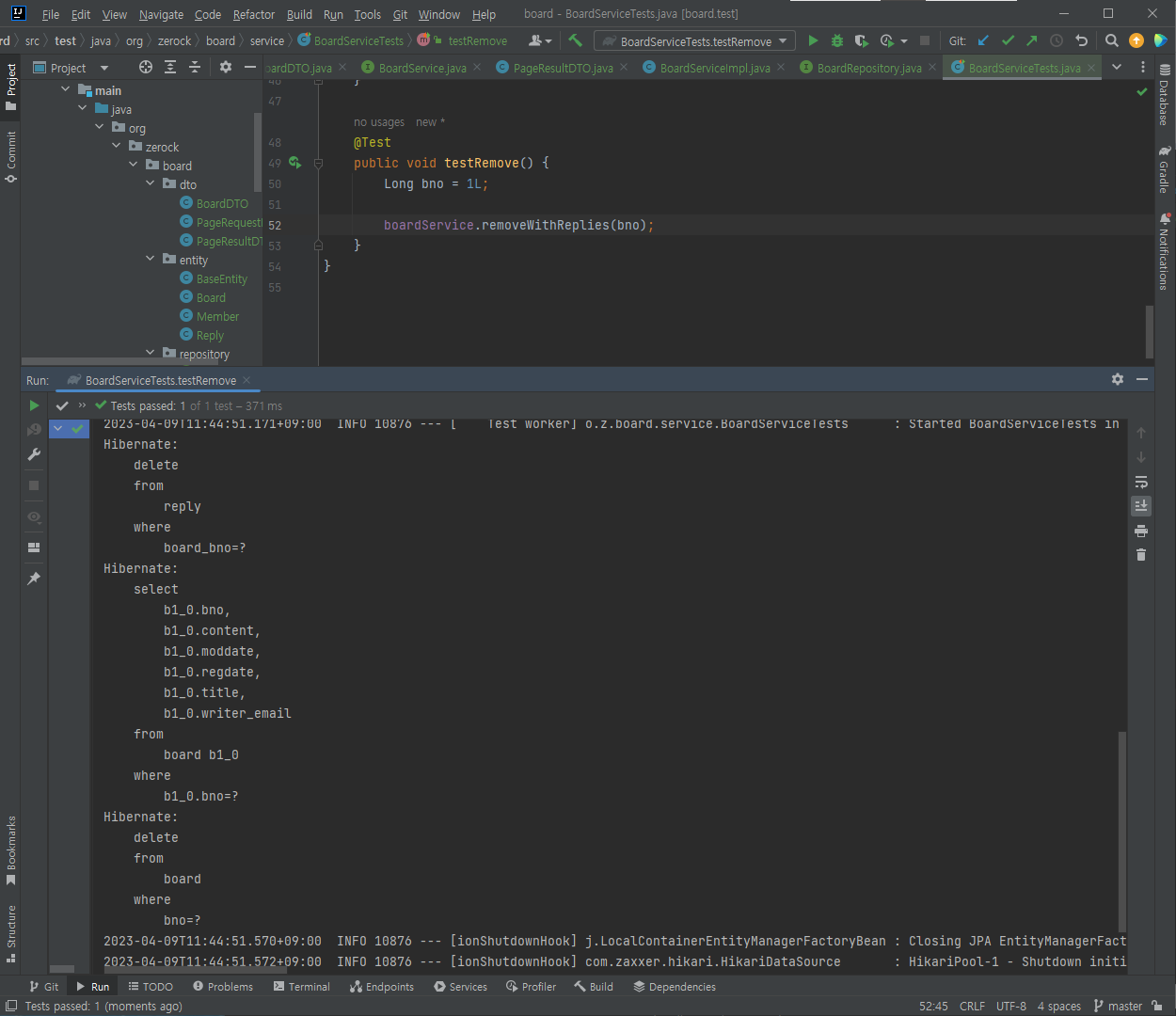Toggle soft-wrap in console output
1176x1016 pixels.
click(x=1141, y=482)
